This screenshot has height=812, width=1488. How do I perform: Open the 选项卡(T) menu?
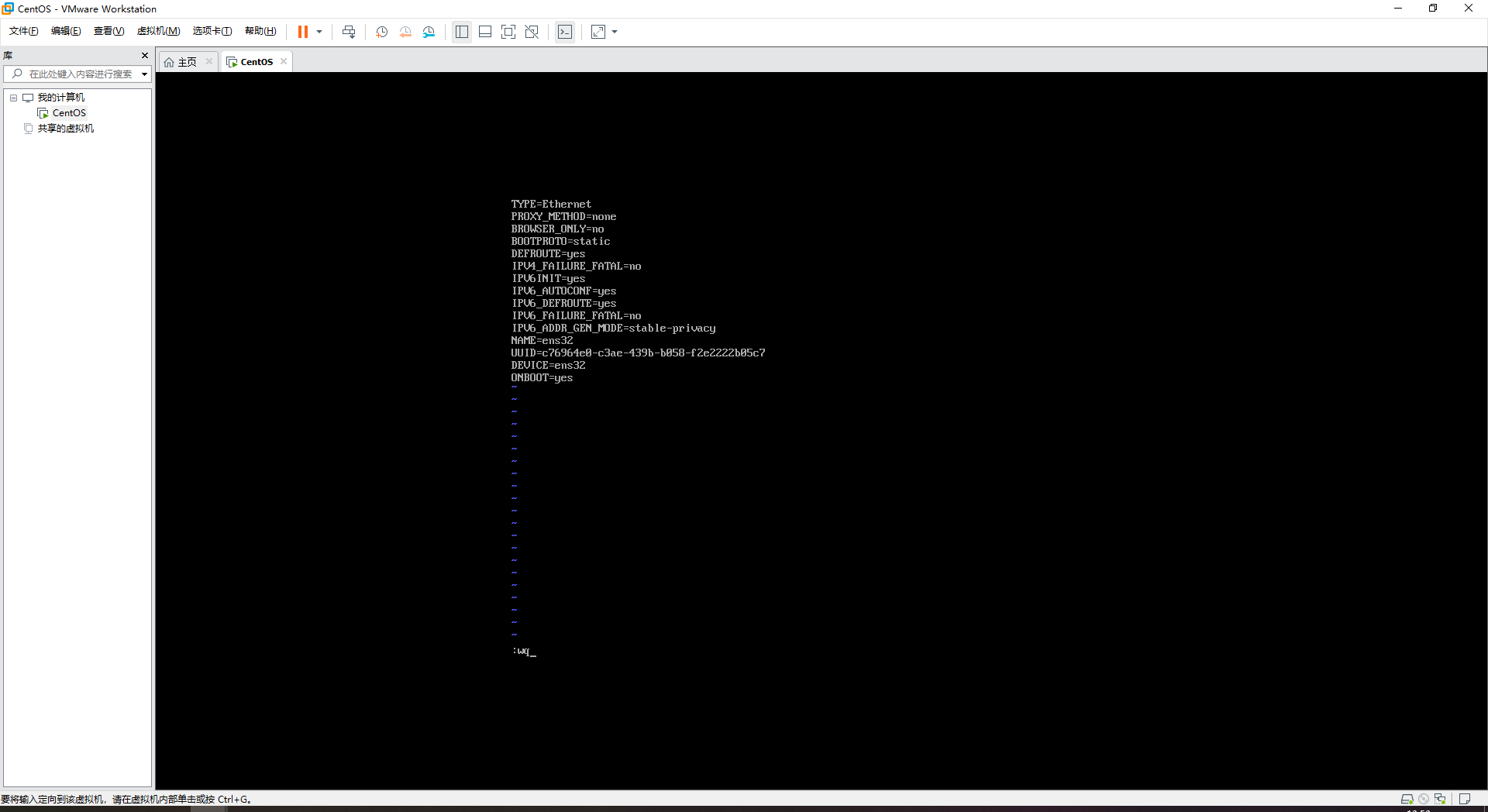(212, 31)
